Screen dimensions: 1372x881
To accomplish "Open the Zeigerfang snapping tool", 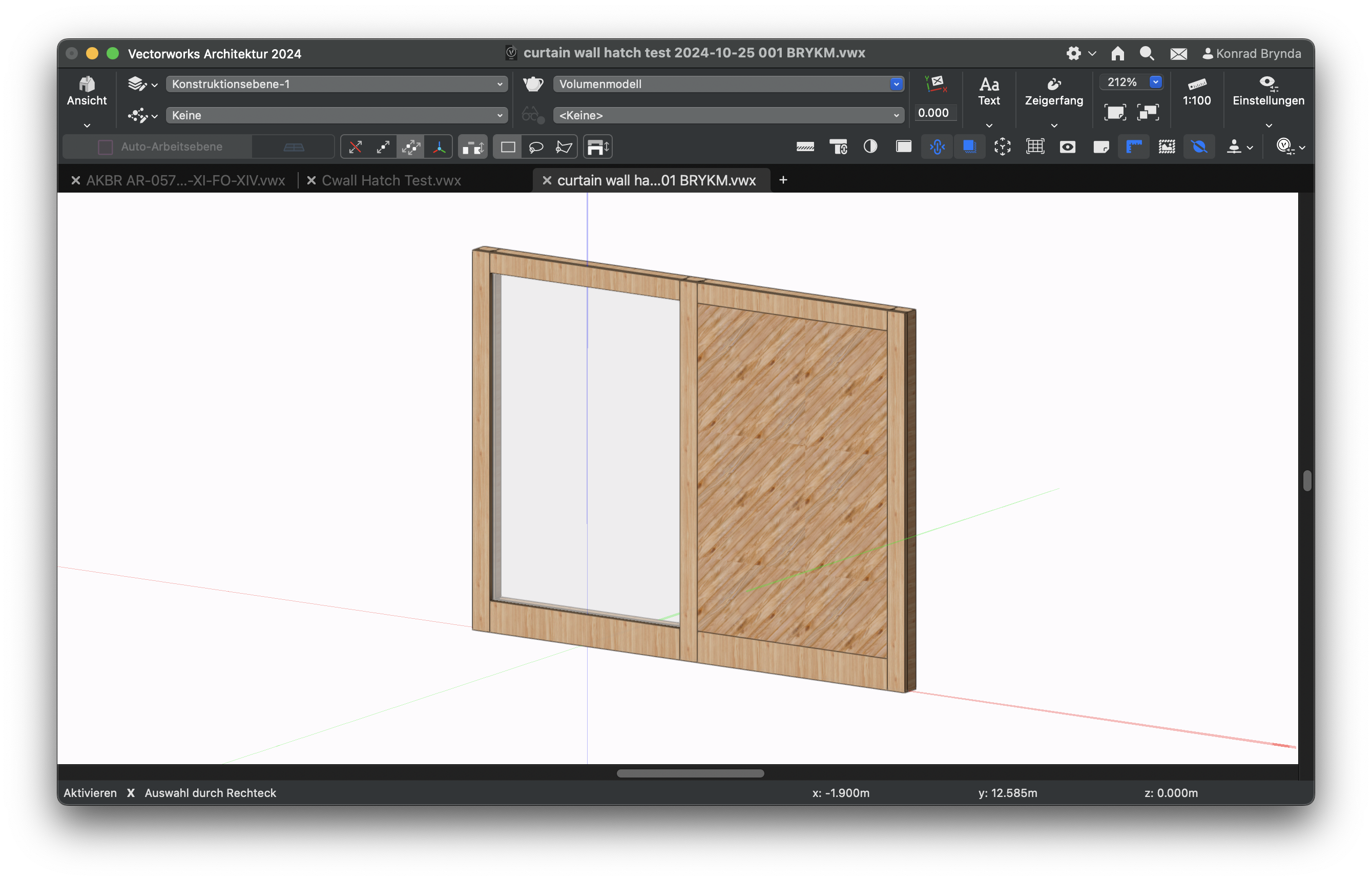I will (1053, 92).
